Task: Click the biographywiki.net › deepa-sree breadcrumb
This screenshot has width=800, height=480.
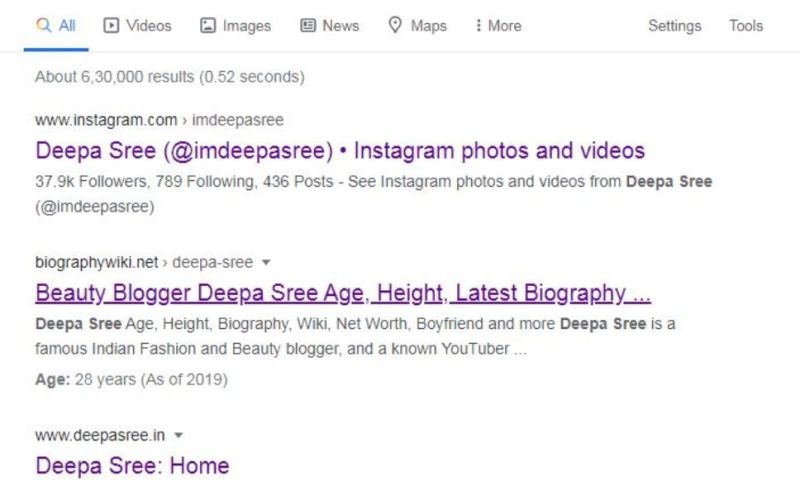Action: point(145,263)
